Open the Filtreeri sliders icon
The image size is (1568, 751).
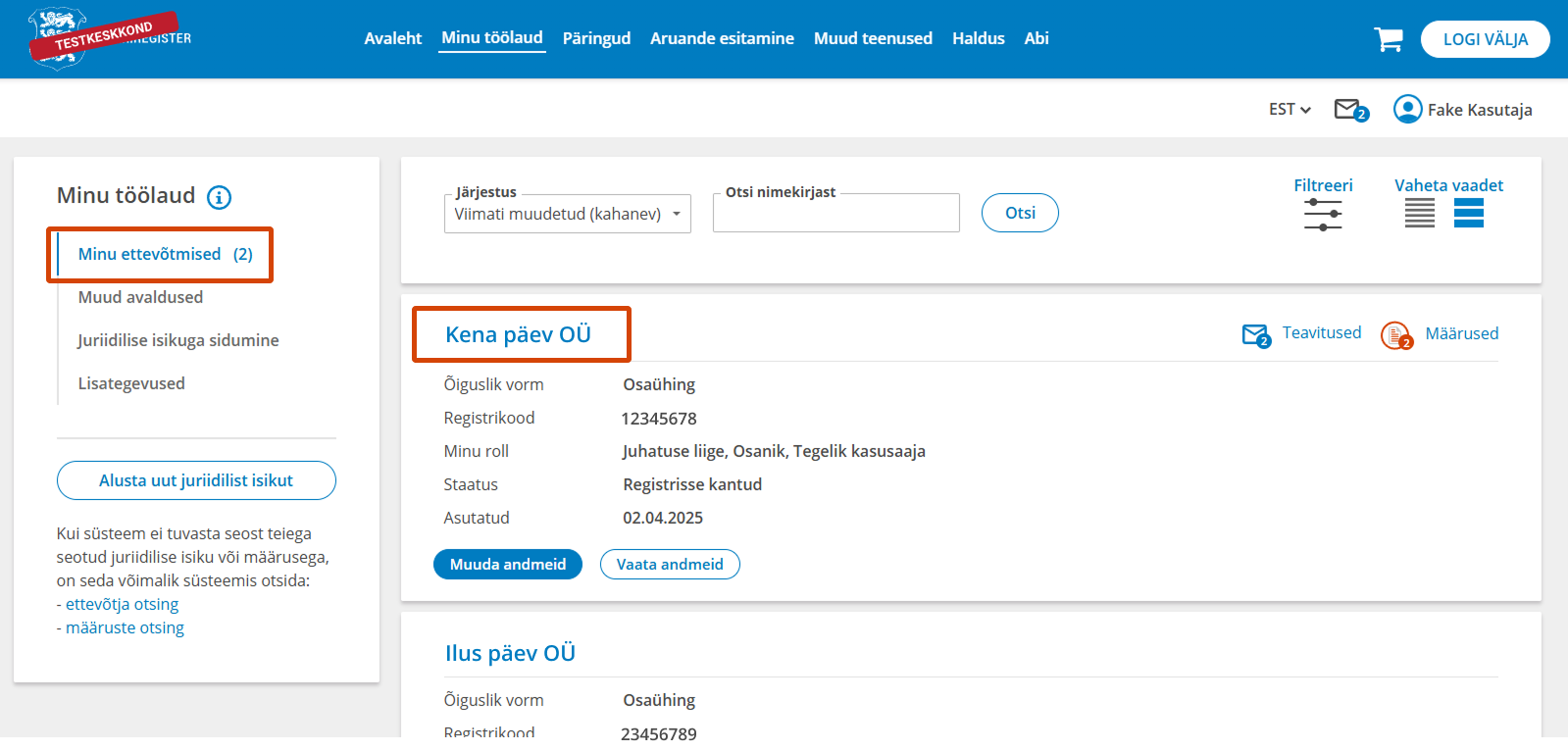click(1323, 214)
